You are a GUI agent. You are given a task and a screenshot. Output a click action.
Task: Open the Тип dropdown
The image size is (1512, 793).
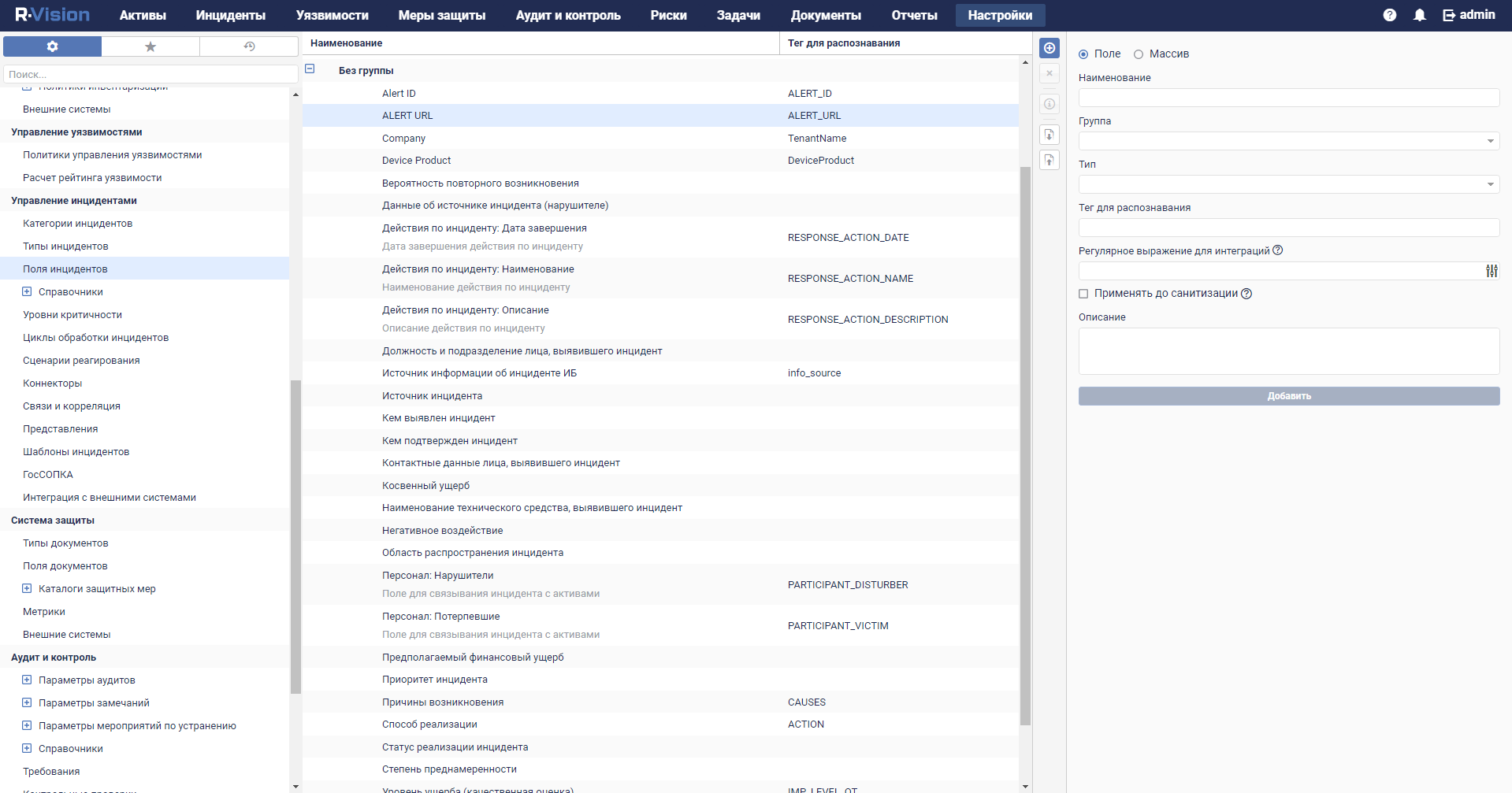pyautogui.click(x=1288, y=184)
